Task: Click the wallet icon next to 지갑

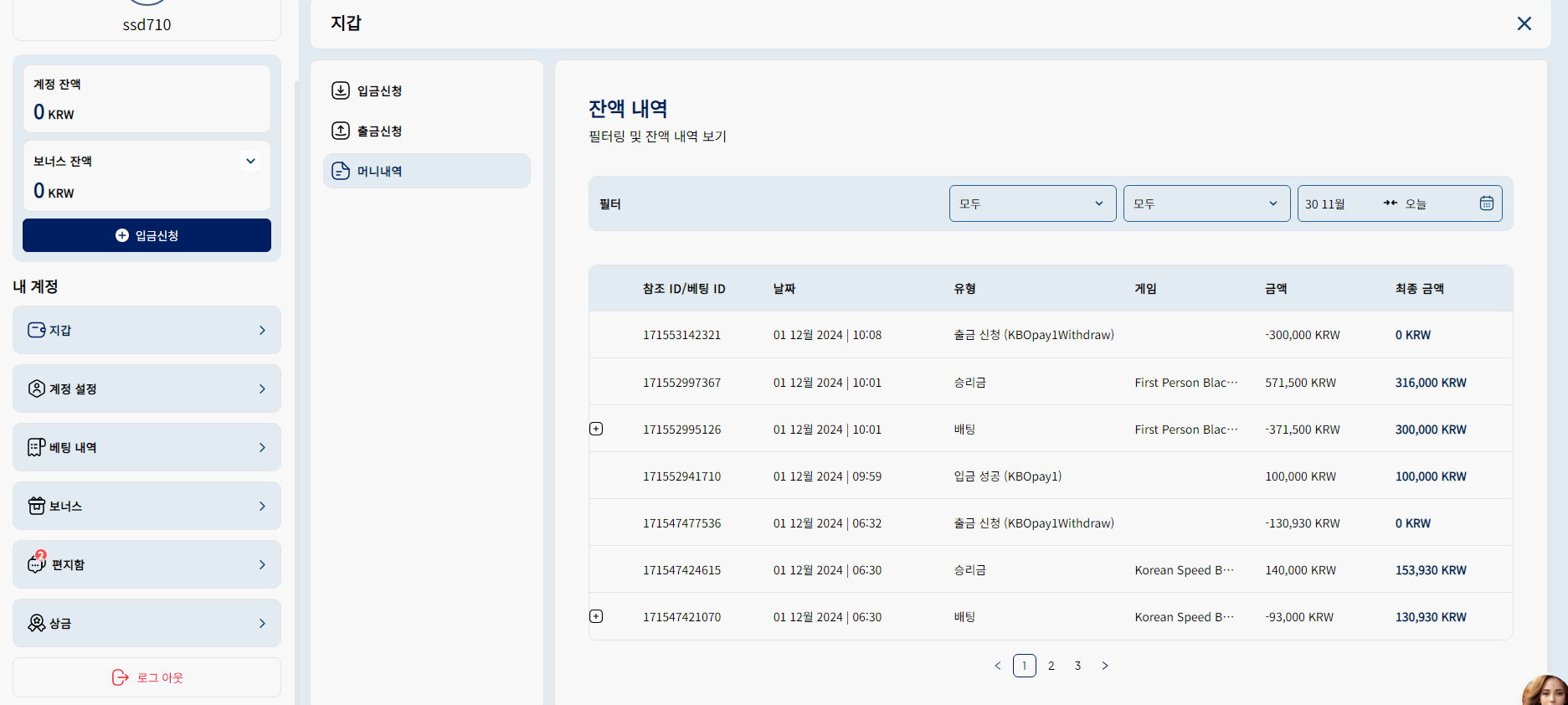Action: tap(37, 330)
